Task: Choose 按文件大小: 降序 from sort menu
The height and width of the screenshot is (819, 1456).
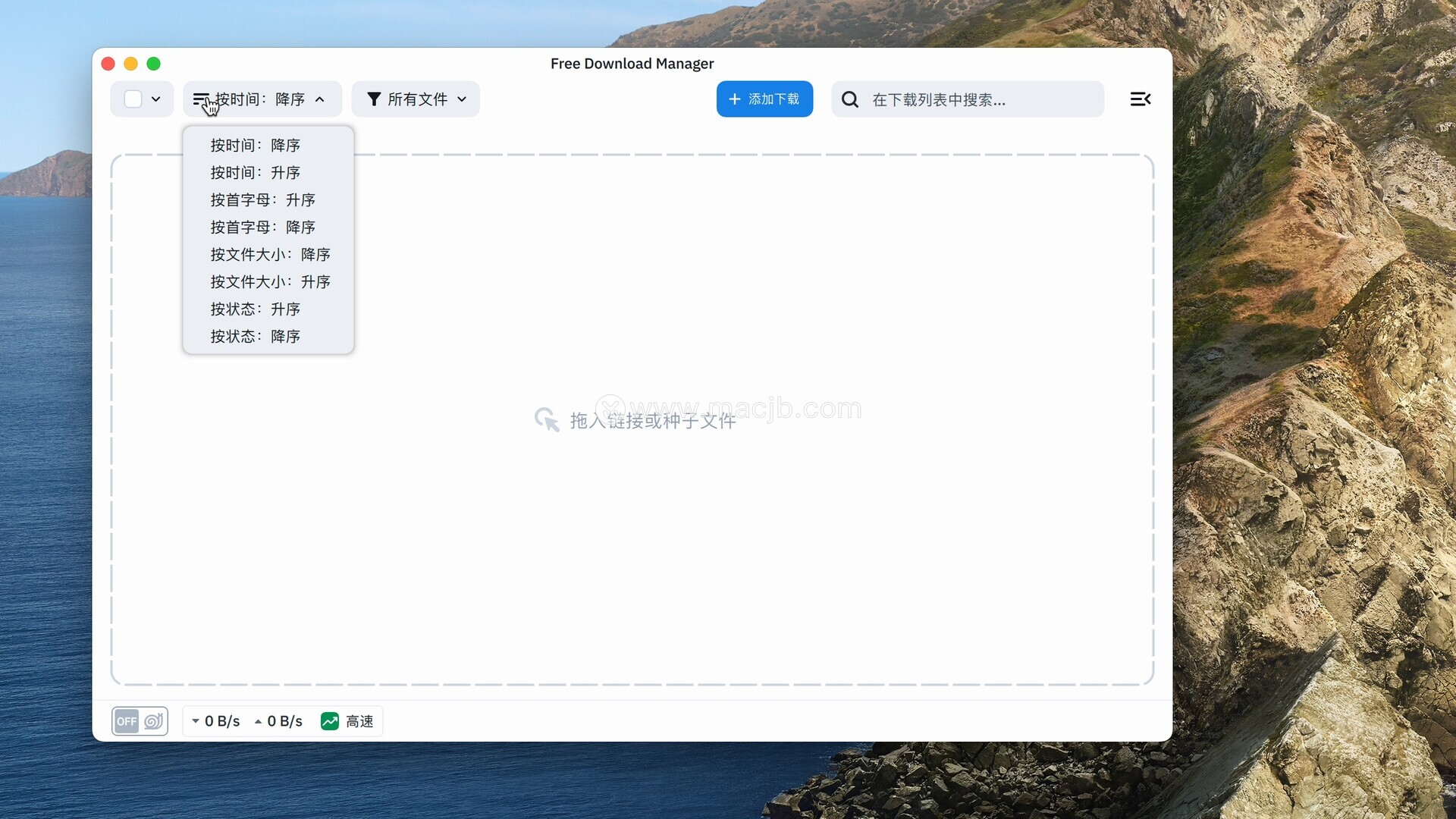Action: click(270, 255)
